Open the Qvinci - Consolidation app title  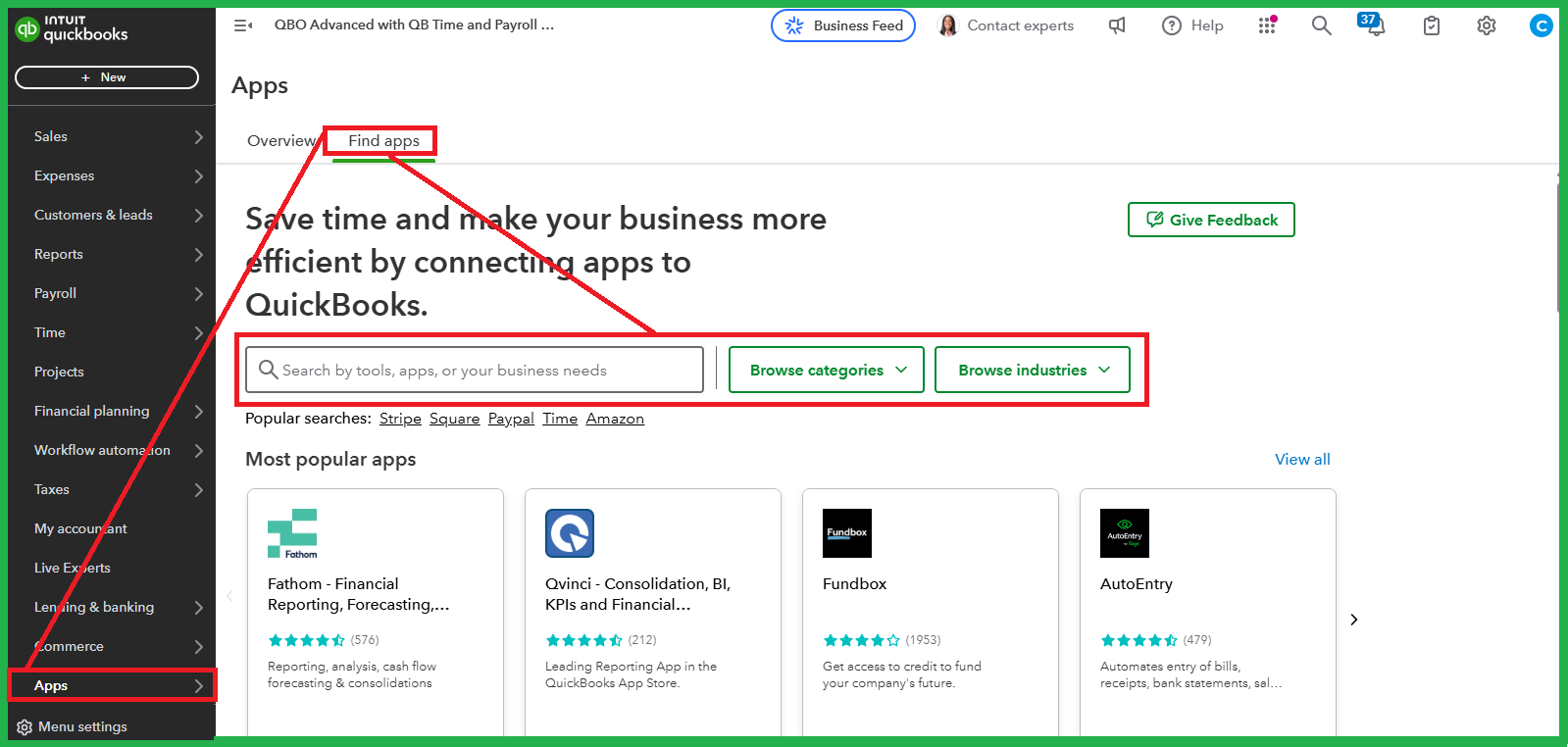[x=637, y=594]
